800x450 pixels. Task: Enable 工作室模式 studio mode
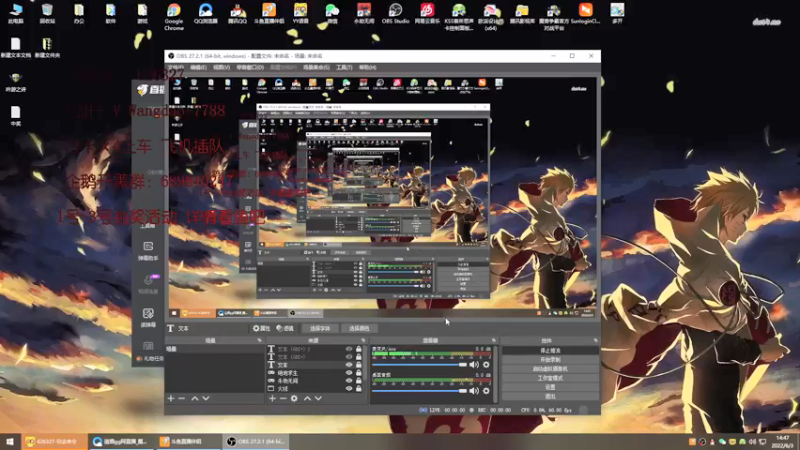click(550, 378)
